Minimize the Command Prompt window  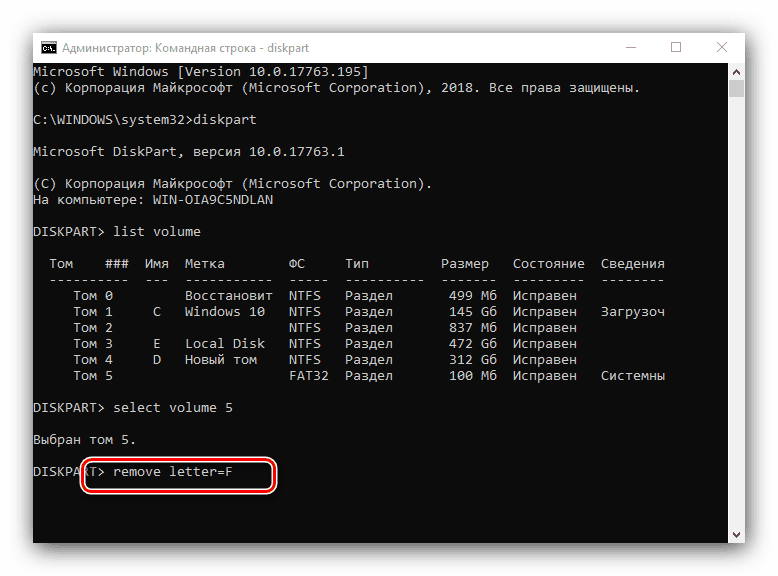coord(630,47)
